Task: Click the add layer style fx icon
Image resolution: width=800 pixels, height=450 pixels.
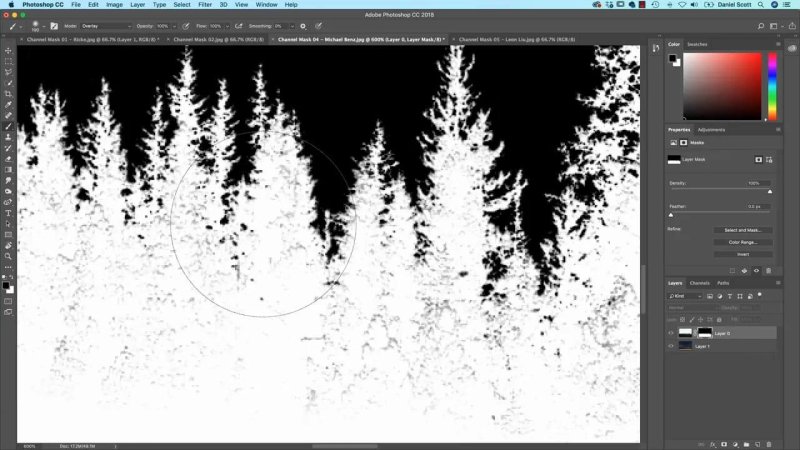Action: 713,444
